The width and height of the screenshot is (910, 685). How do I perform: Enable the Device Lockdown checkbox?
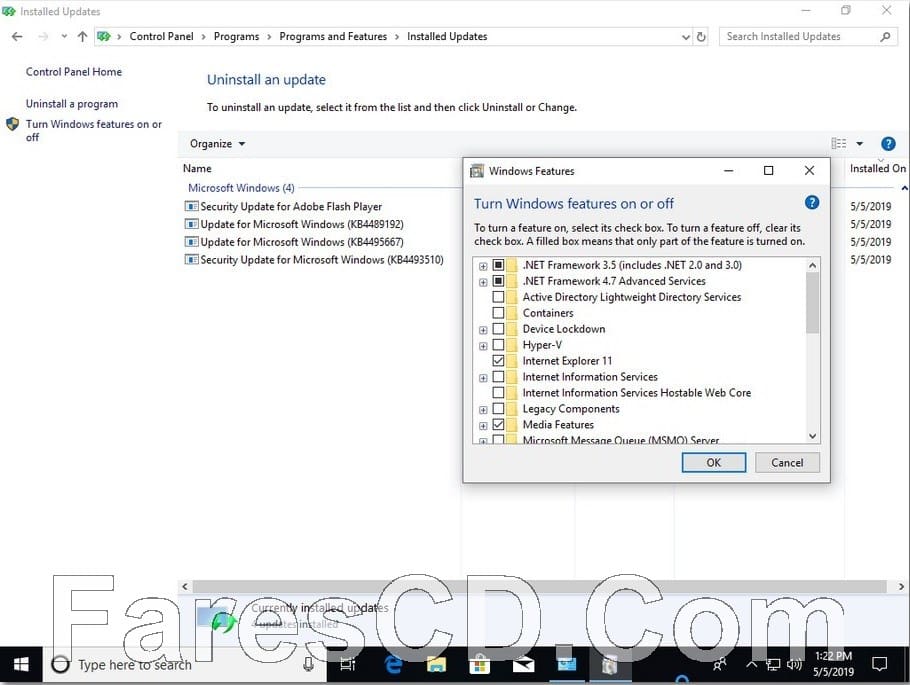pos(498,329)
